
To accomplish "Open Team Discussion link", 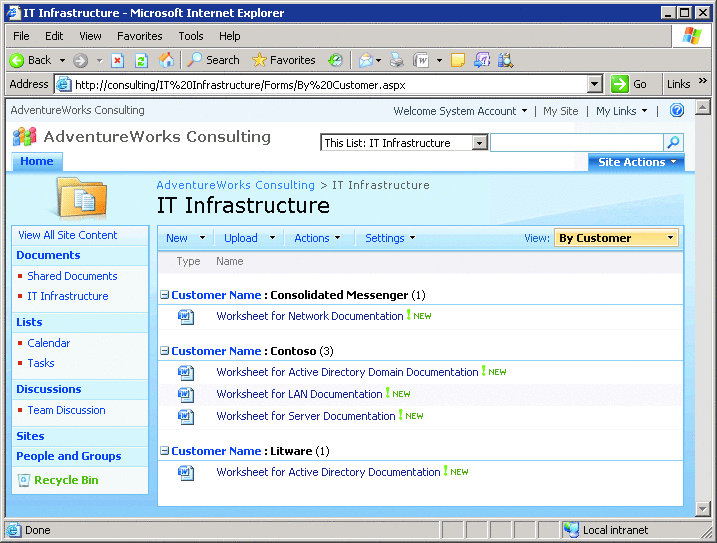I will [x=66, y=410].
